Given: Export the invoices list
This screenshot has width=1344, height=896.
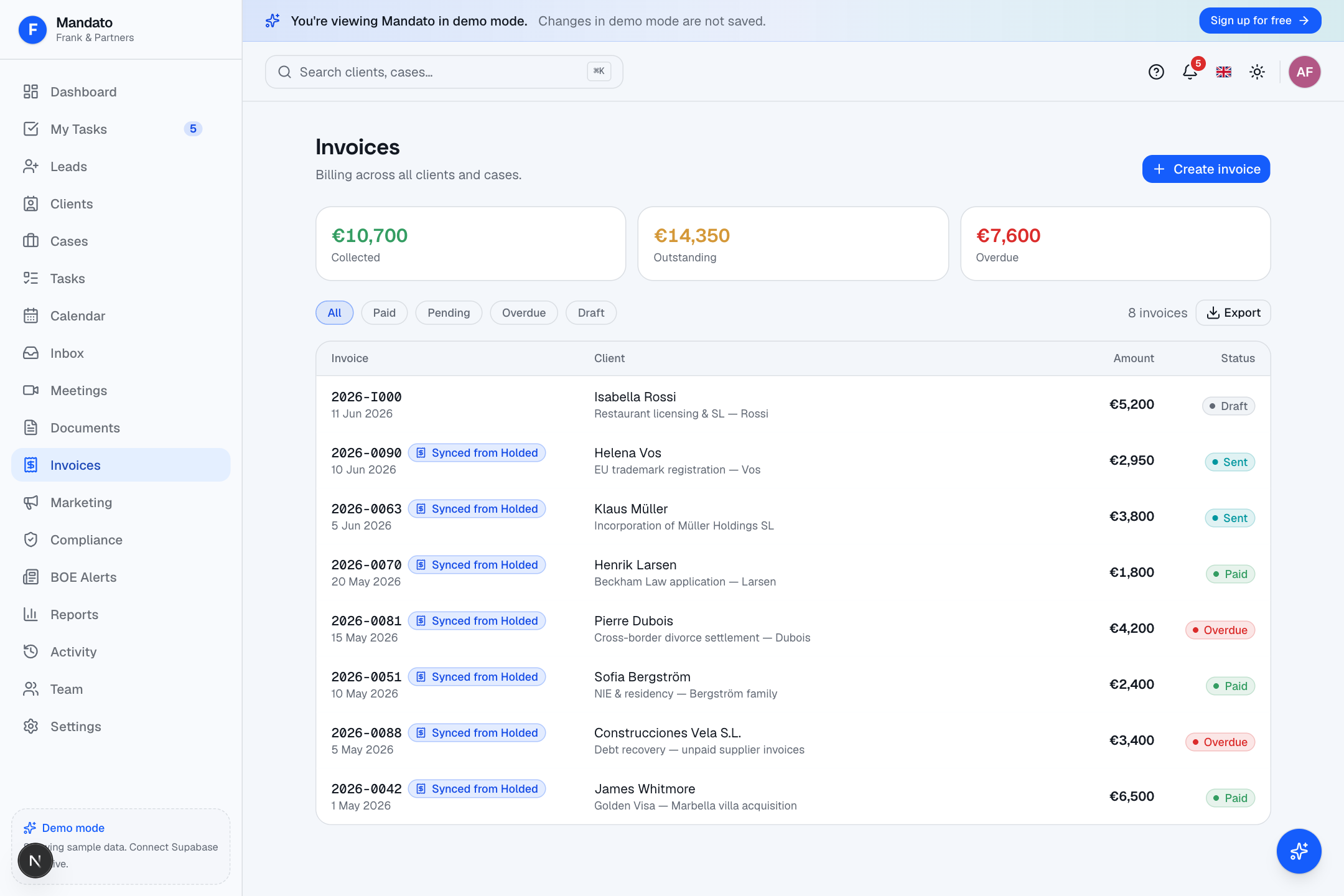Looking at the screenshot, I should pos(1233,313).
